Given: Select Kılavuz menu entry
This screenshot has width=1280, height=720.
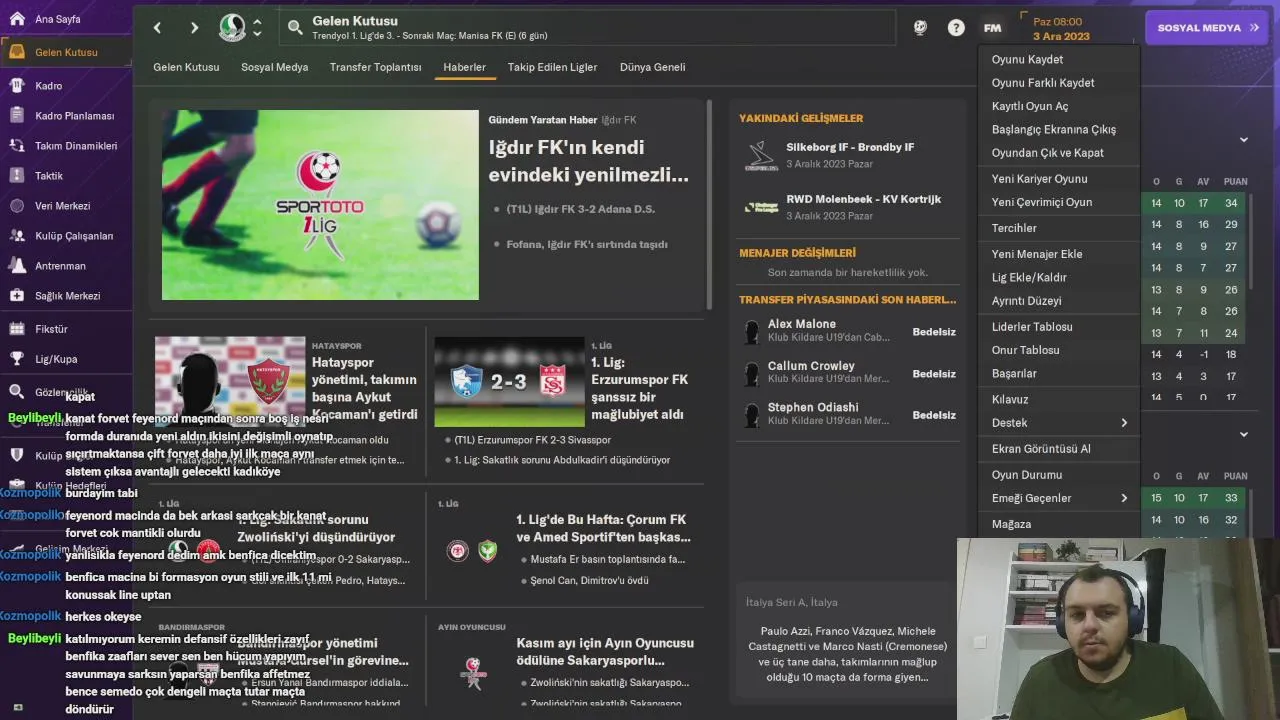Looking at the screenshot, I should [1058, 399].
